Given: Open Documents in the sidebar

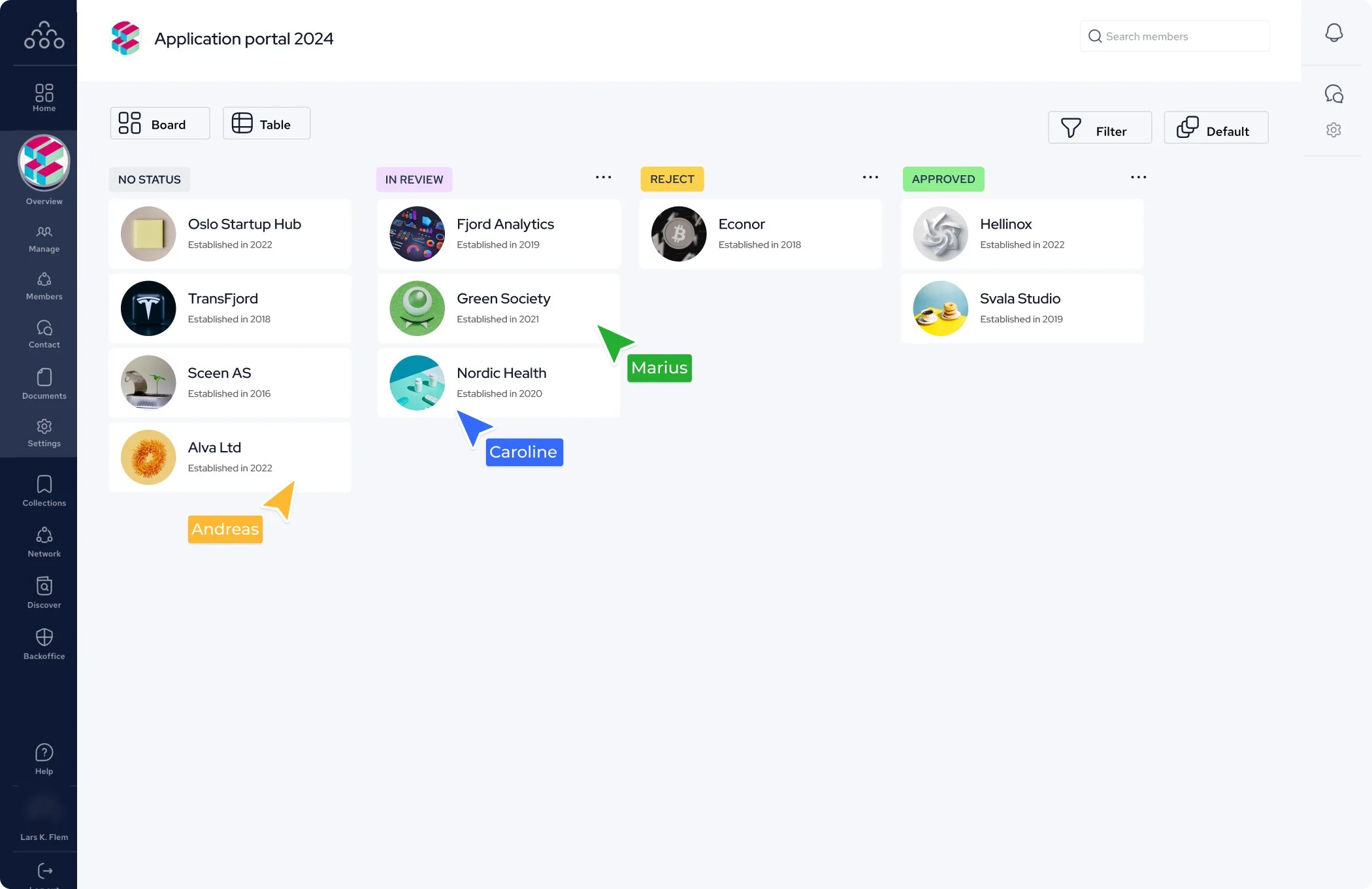Looking at the screenshot, I should click(x=44, y=383).
